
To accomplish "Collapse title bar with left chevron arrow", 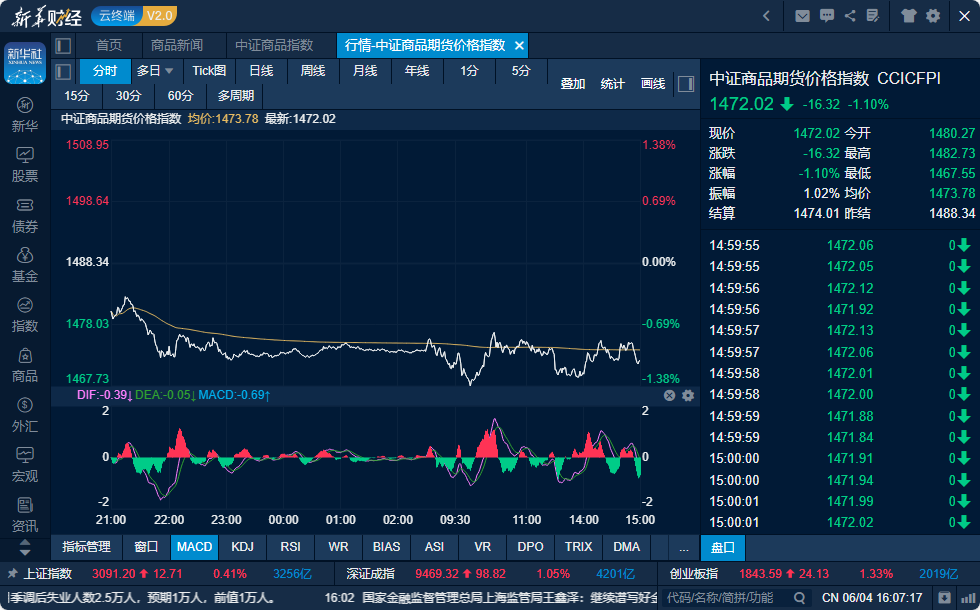I will click(x=766, y=16).
